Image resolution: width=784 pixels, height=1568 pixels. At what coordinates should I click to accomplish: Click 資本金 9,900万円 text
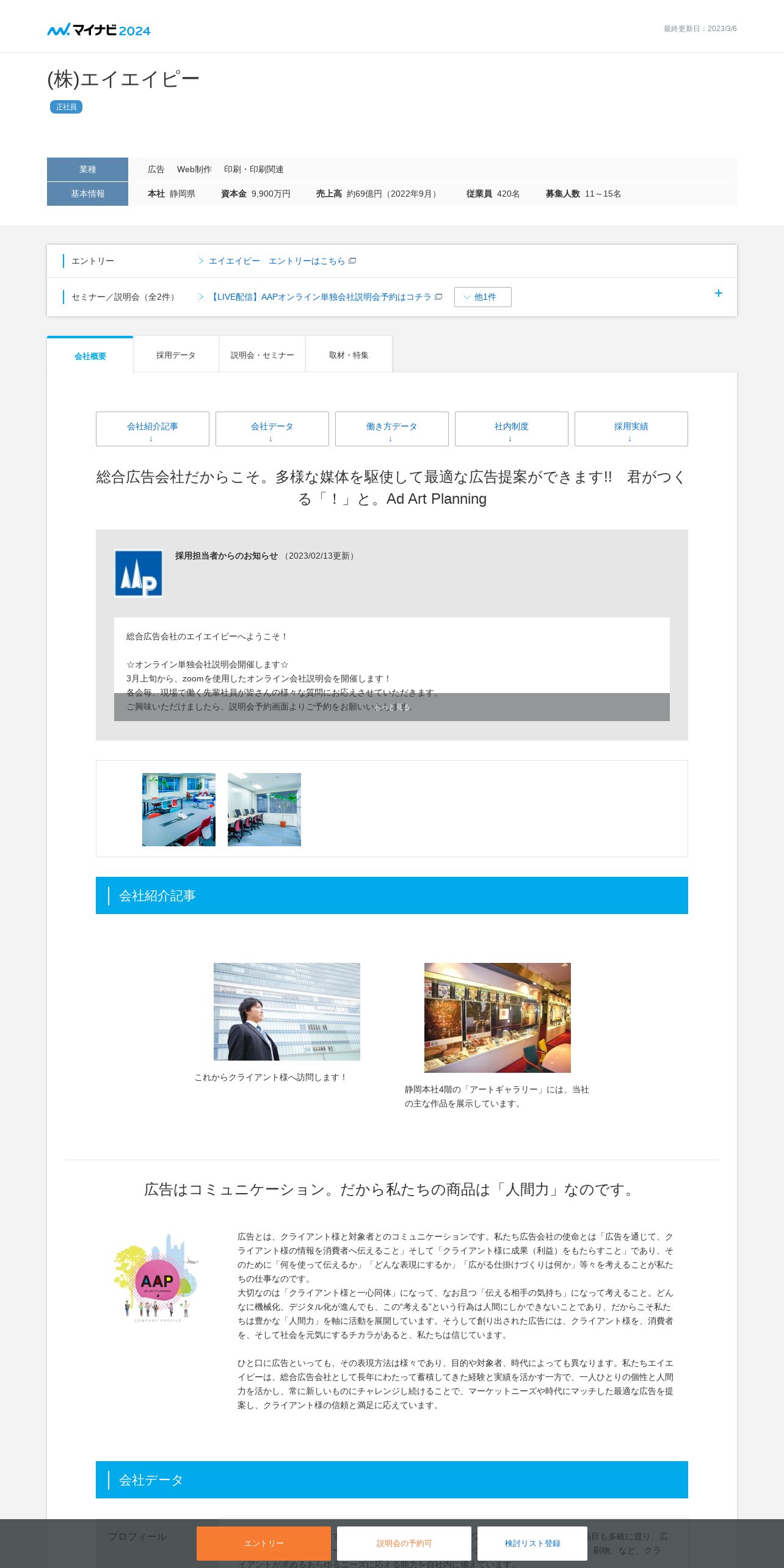click(256, 194)
